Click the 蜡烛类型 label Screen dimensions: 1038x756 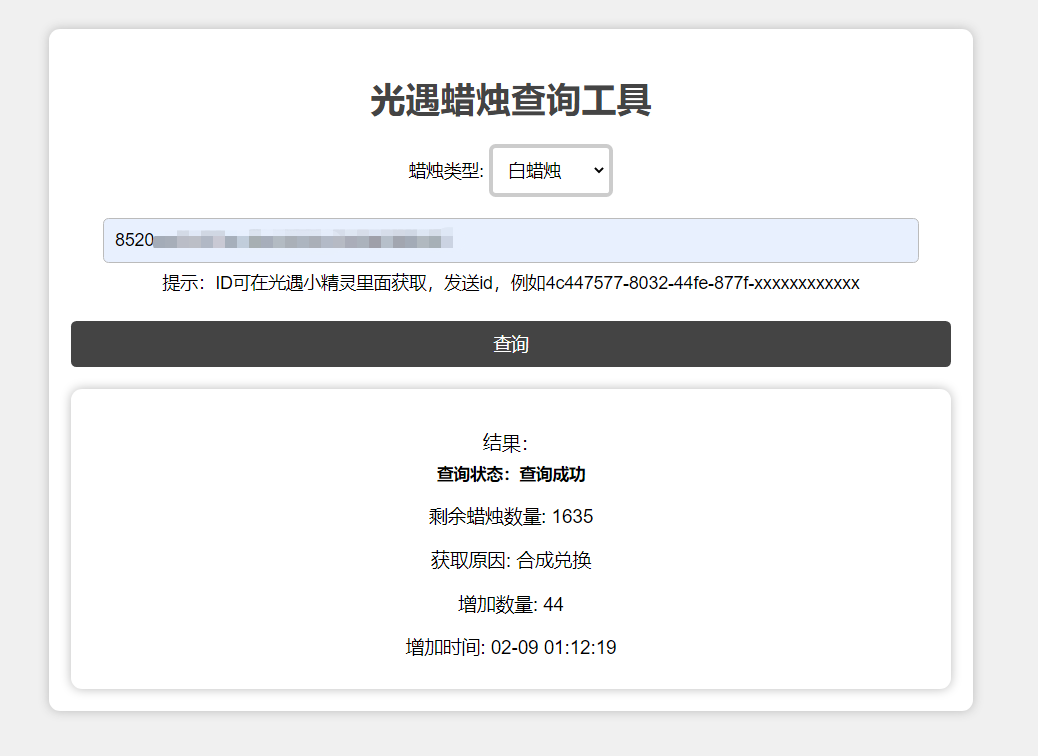tap(446, 171)
